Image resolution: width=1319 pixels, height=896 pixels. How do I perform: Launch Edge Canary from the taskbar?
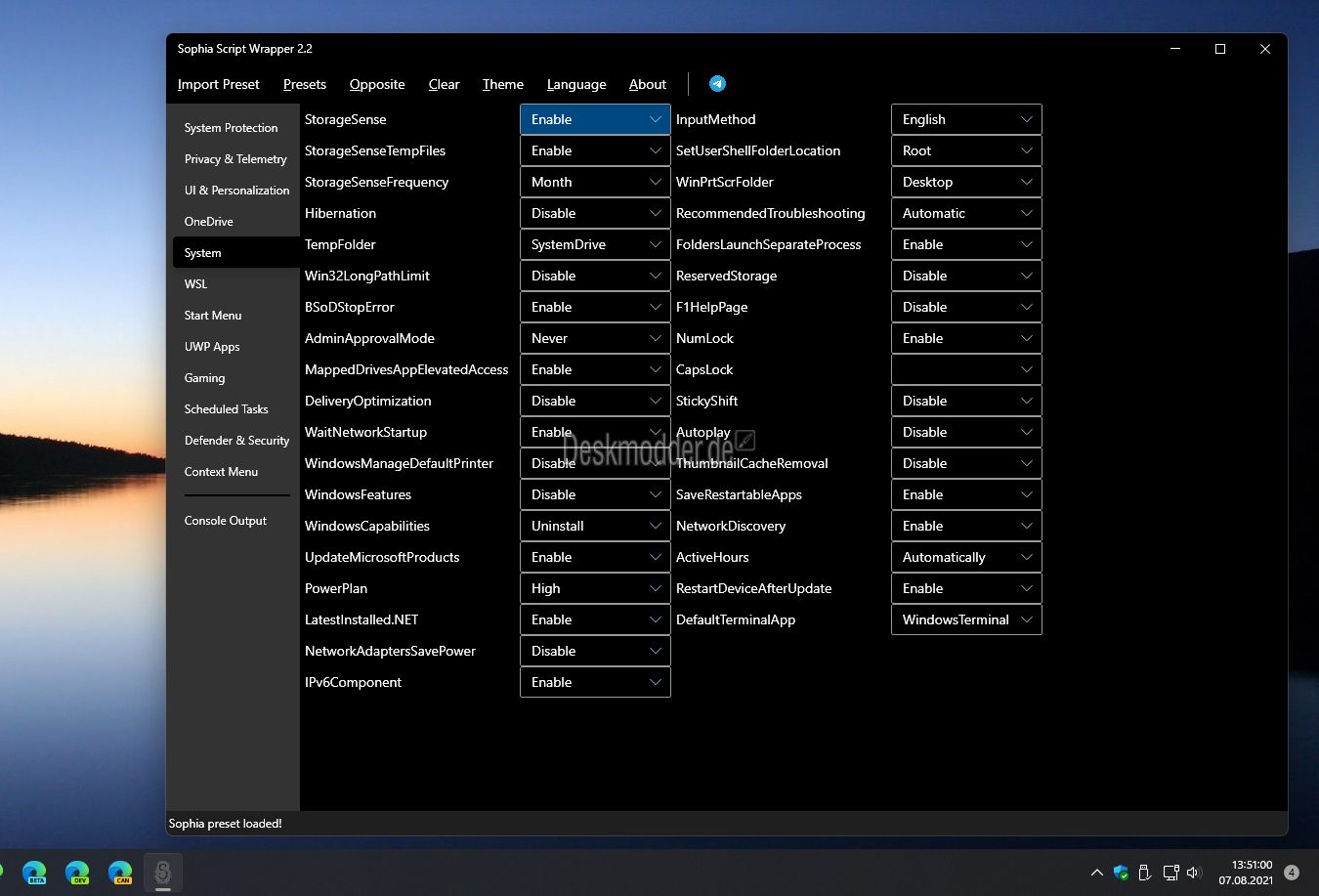pos(120,873)
